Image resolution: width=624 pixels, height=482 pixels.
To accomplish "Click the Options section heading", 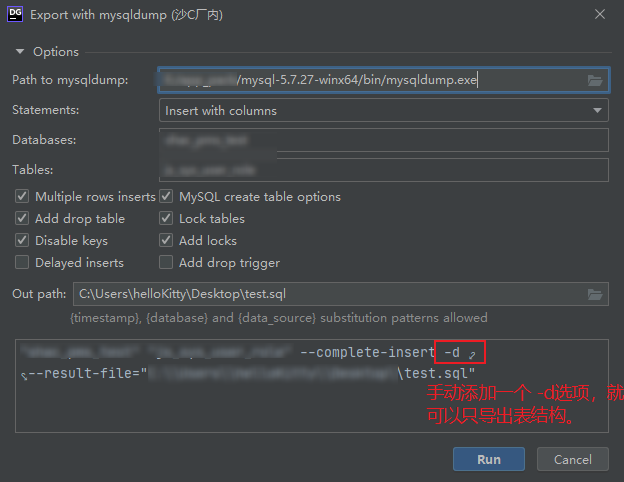I will point(56,52).
